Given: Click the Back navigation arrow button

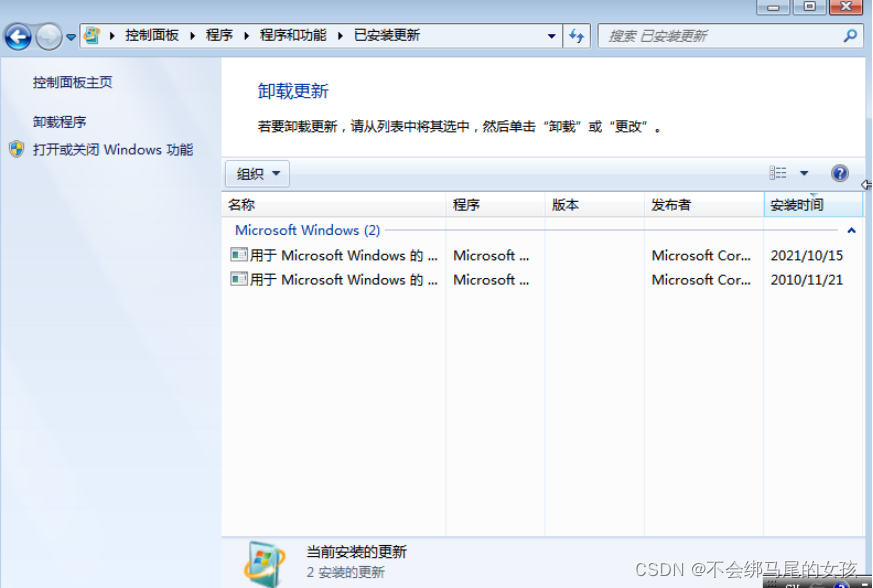Looking at the screenshot, I should coord(18,37).
